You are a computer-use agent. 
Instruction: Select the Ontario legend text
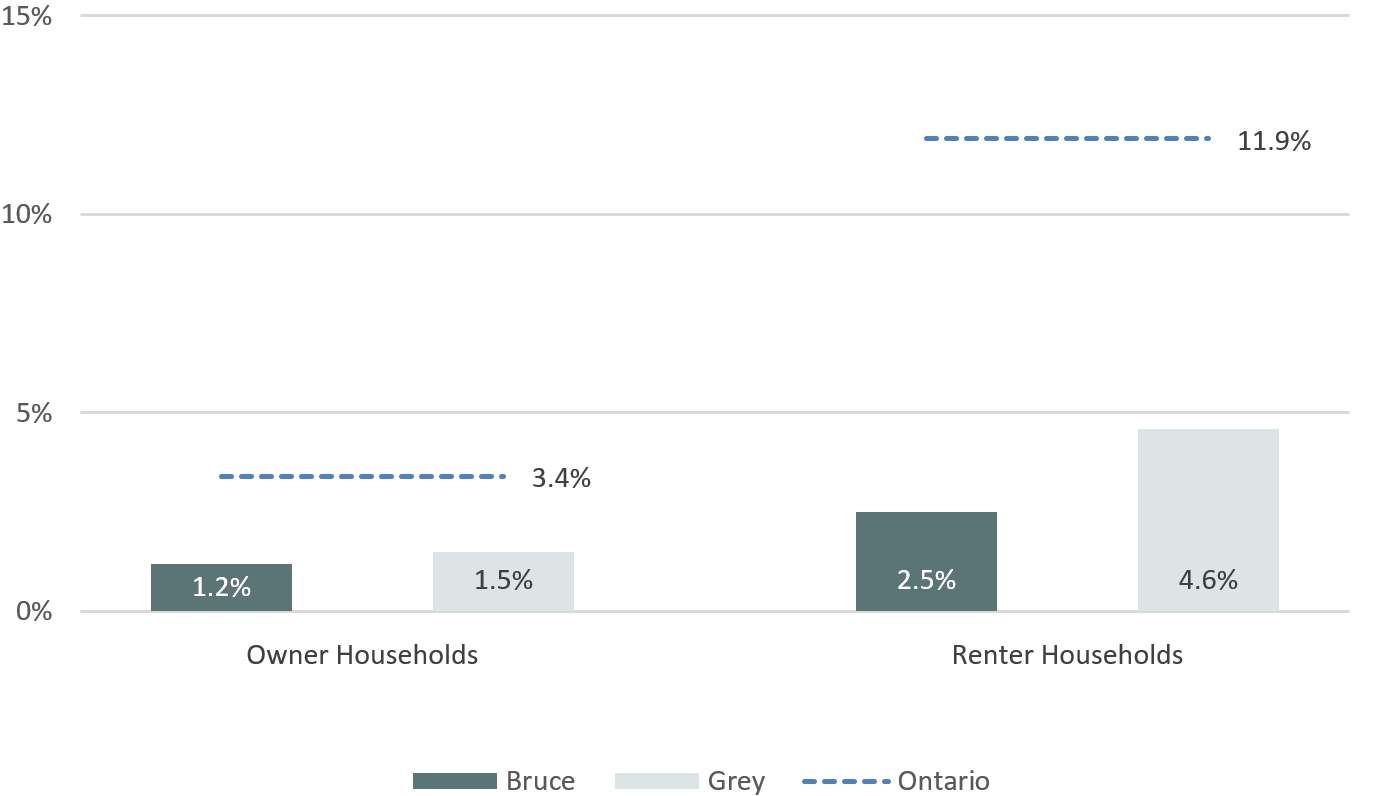pyautogui.click(x=944, y=781)
